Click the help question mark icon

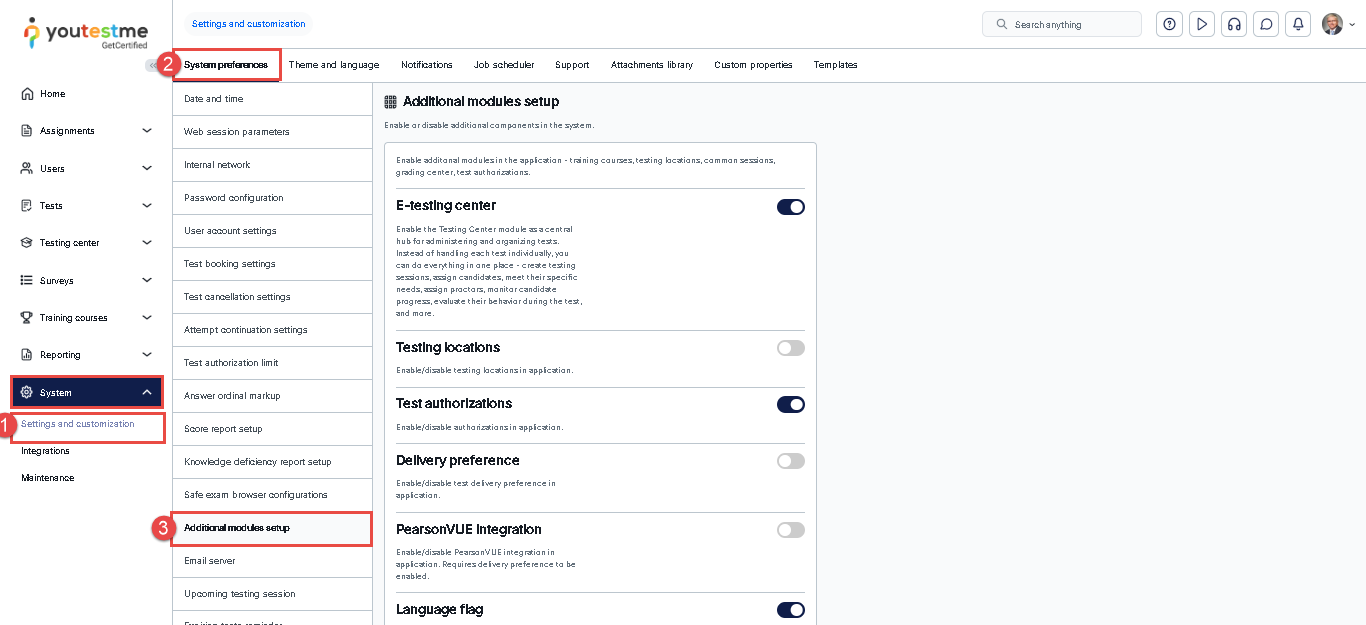1169,24
